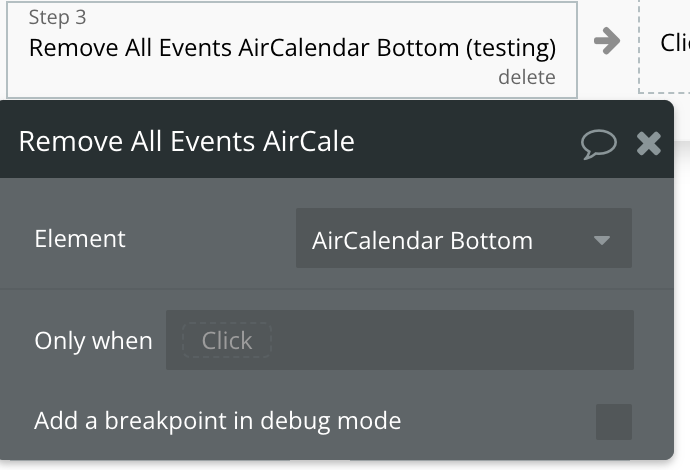Click the empty Only when expression area
The width and height of the screenshot is (690, 470).
click(x=451, y=340)
